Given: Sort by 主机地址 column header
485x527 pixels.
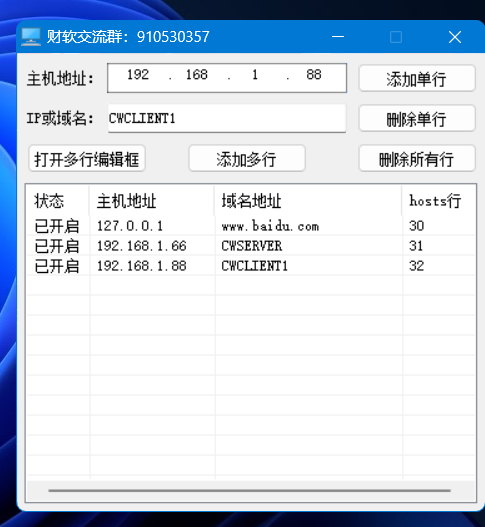Looking at the screenshot, I should [x=152, y=201].
